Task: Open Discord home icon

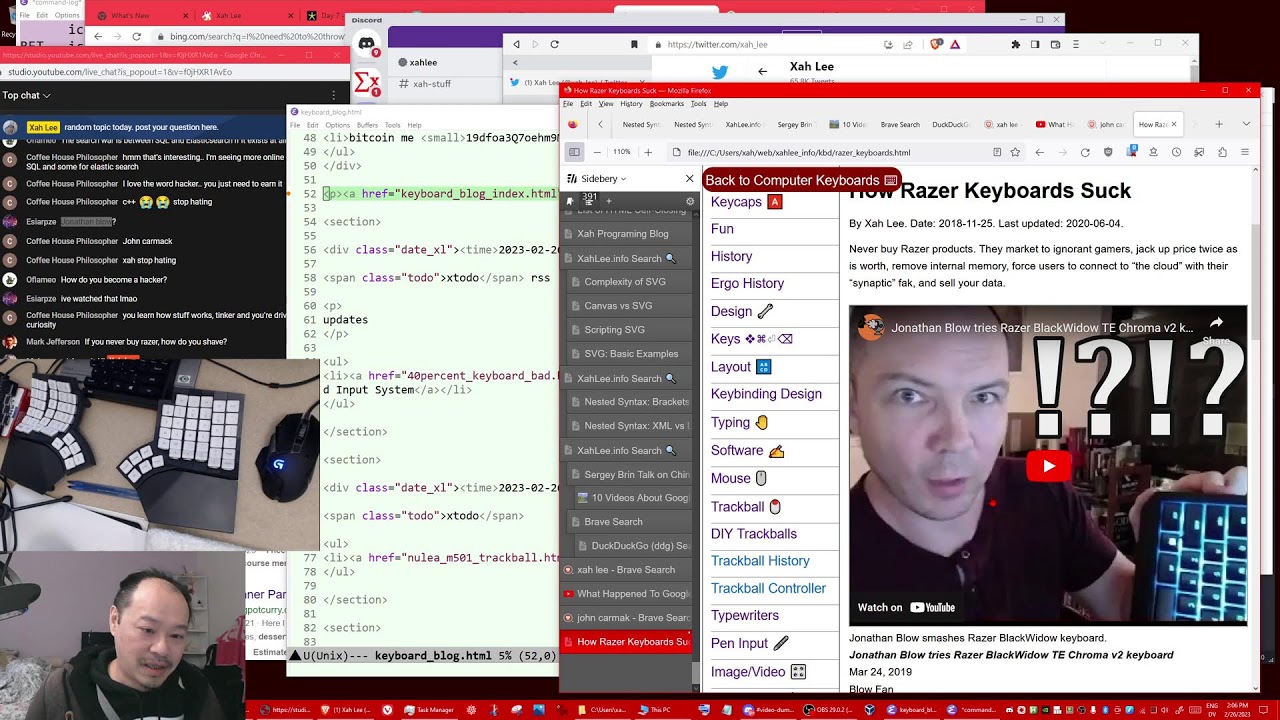Action: (x=367, y=45)
